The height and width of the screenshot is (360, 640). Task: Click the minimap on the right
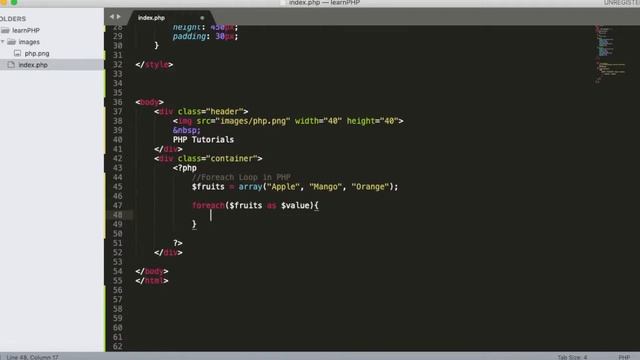tap(610, 54)
